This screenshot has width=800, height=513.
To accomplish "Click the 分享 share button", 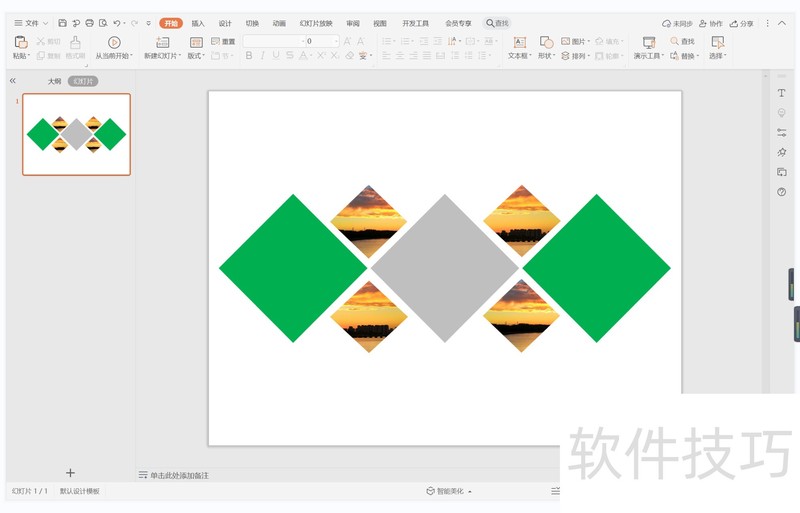I will point(742,23).
